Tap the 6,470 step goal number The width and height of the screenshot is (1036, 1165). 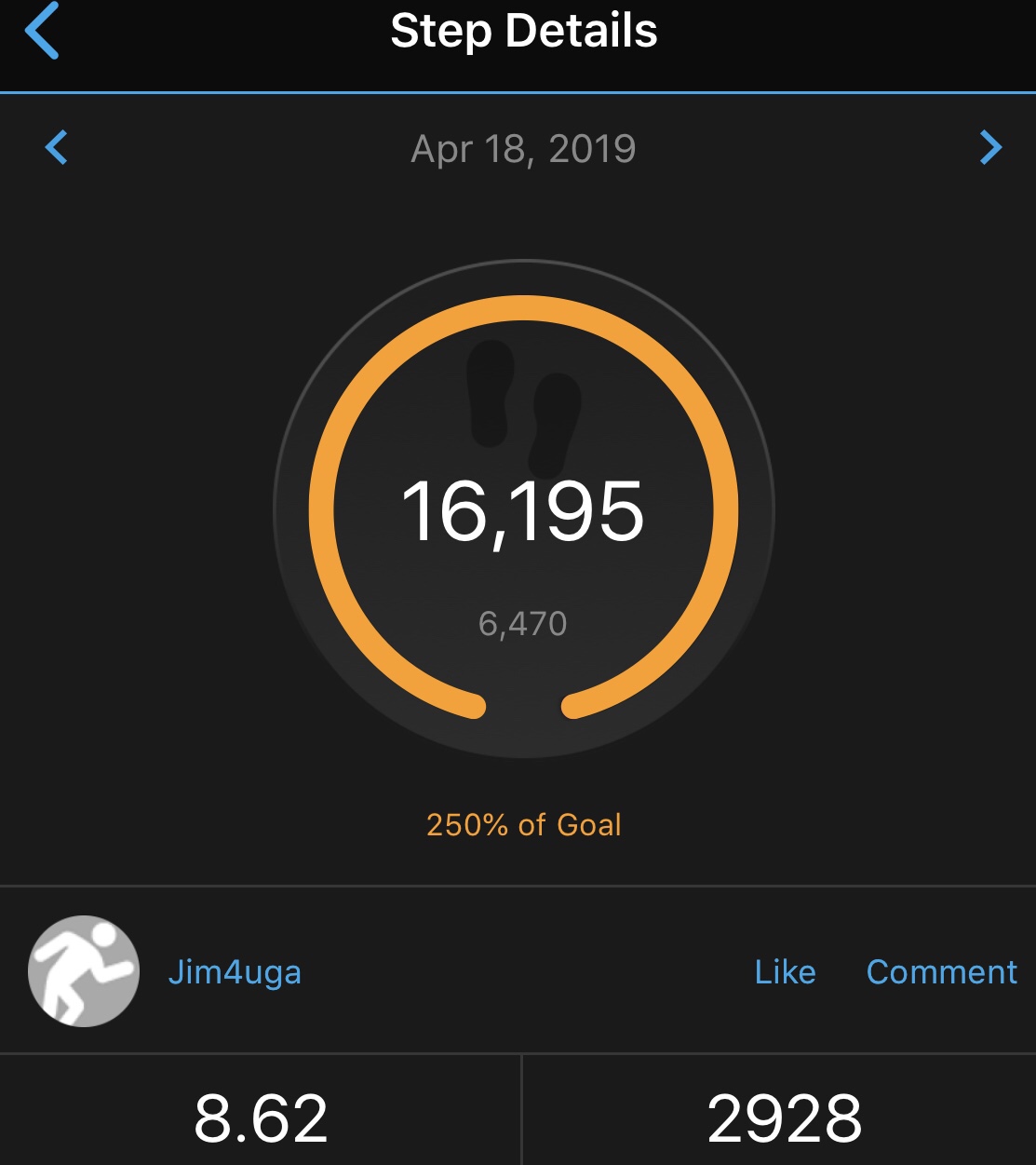(522, 623)
